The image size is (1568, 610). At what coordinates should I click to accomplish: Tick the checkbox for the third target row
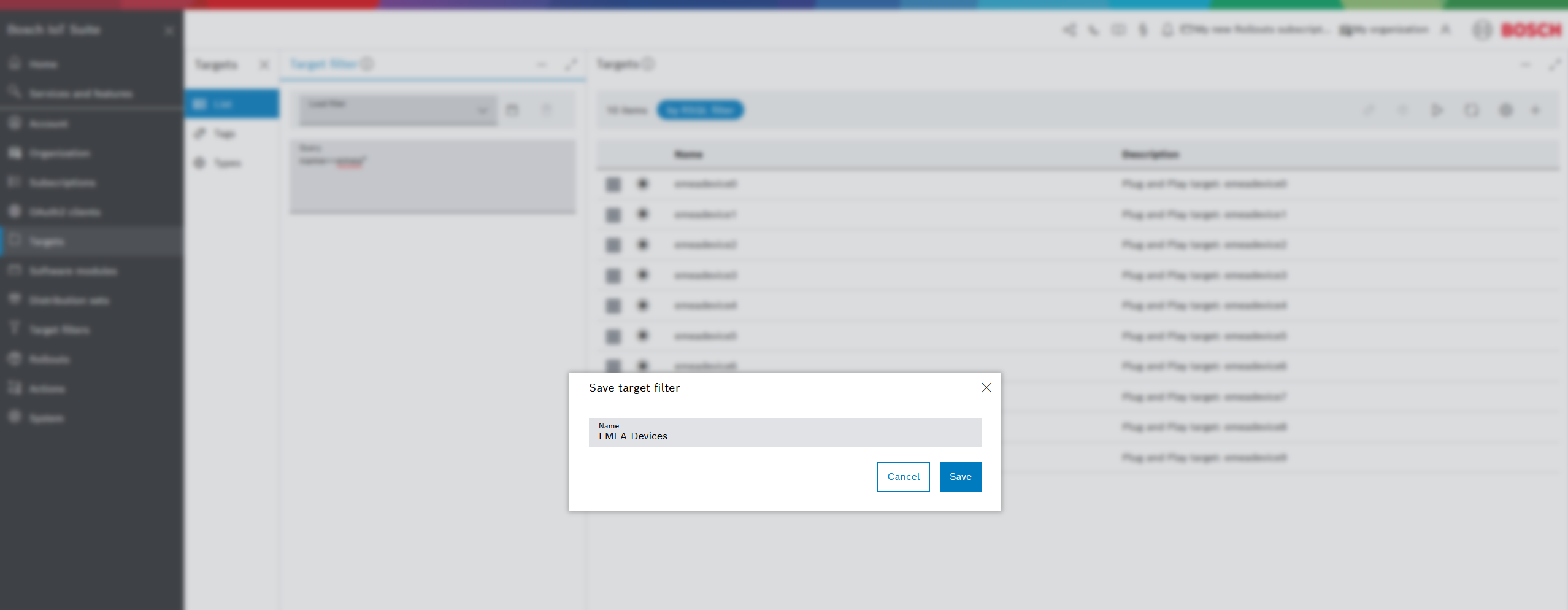tap(613, 245)
